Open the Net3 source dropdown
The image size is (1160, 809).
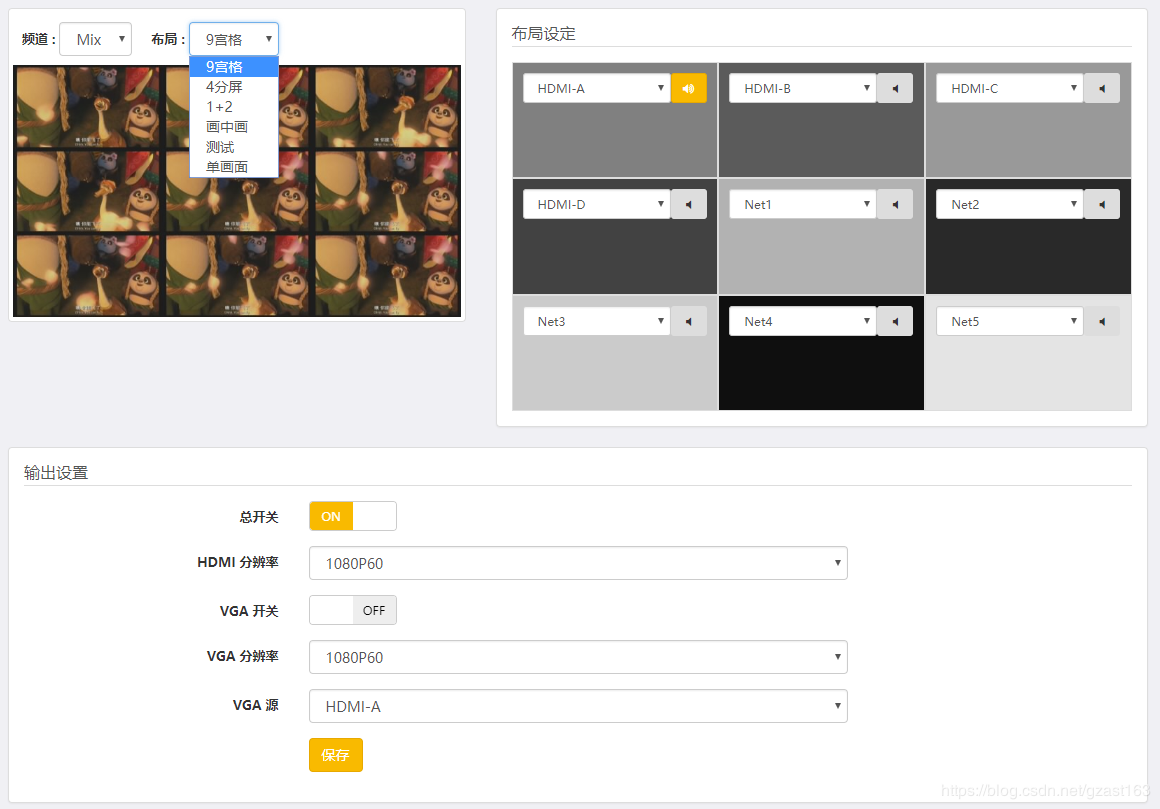click(x=596, y=321)
